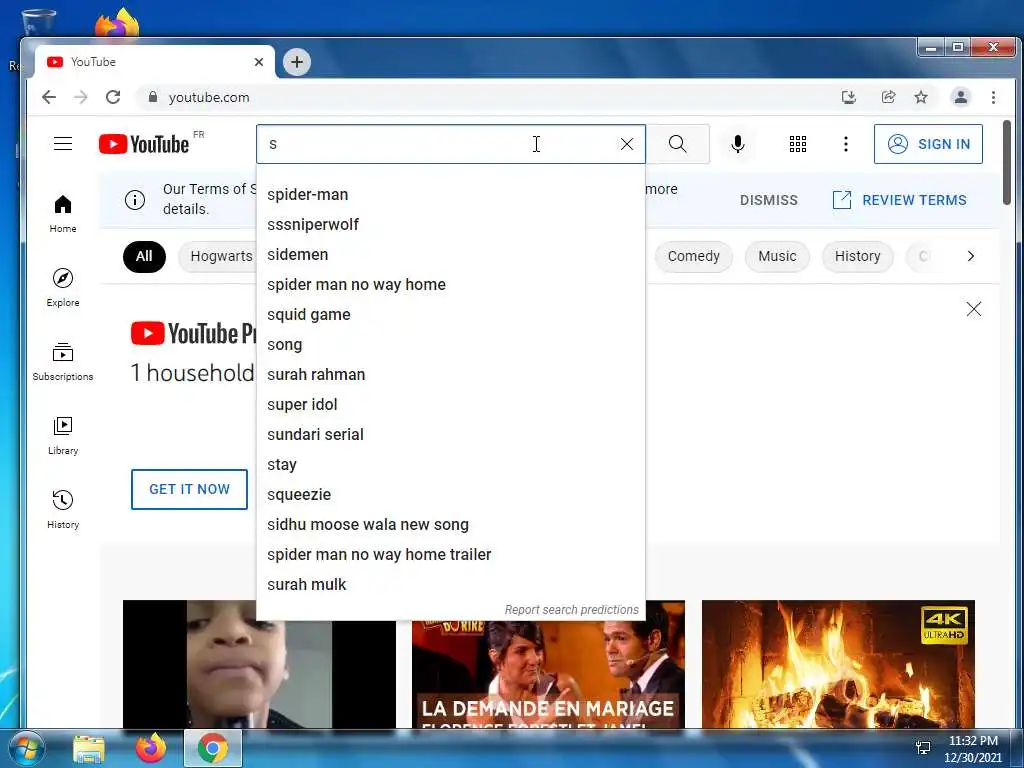The height and width of the screenshot is (768, 1024).
Task: Select the Hogwarts category chip
Action: pos(217,256)
